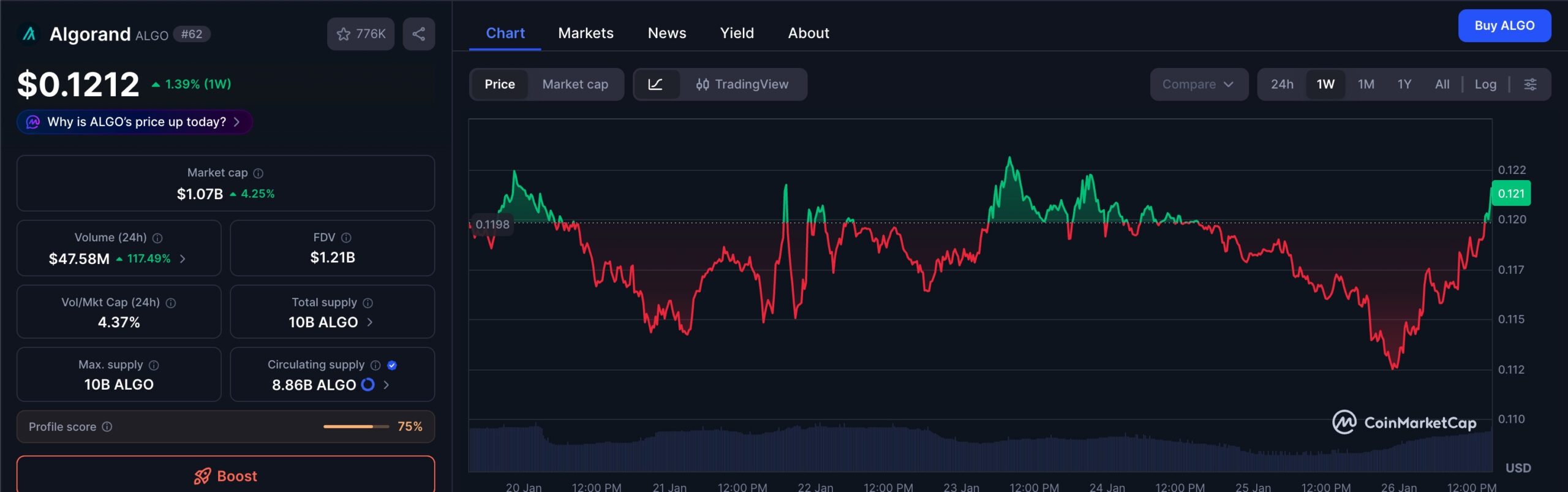Select the line chart icon view

[656, 85]
